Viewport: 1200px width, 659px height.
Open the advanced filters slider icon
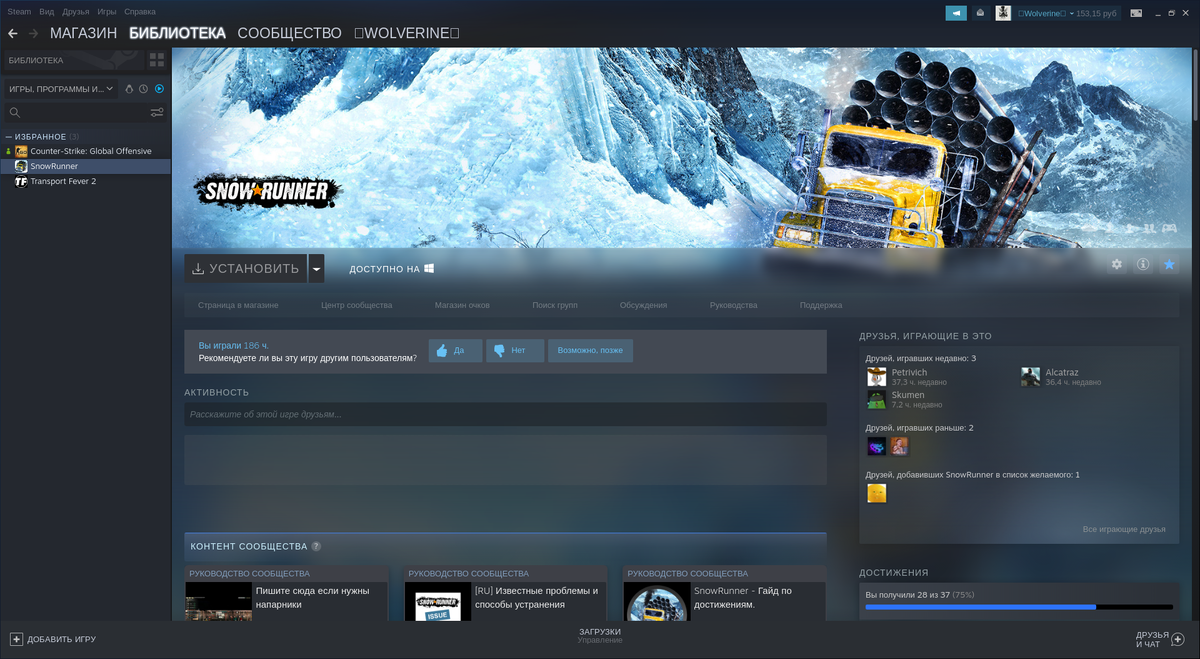(x=156, y=113)
